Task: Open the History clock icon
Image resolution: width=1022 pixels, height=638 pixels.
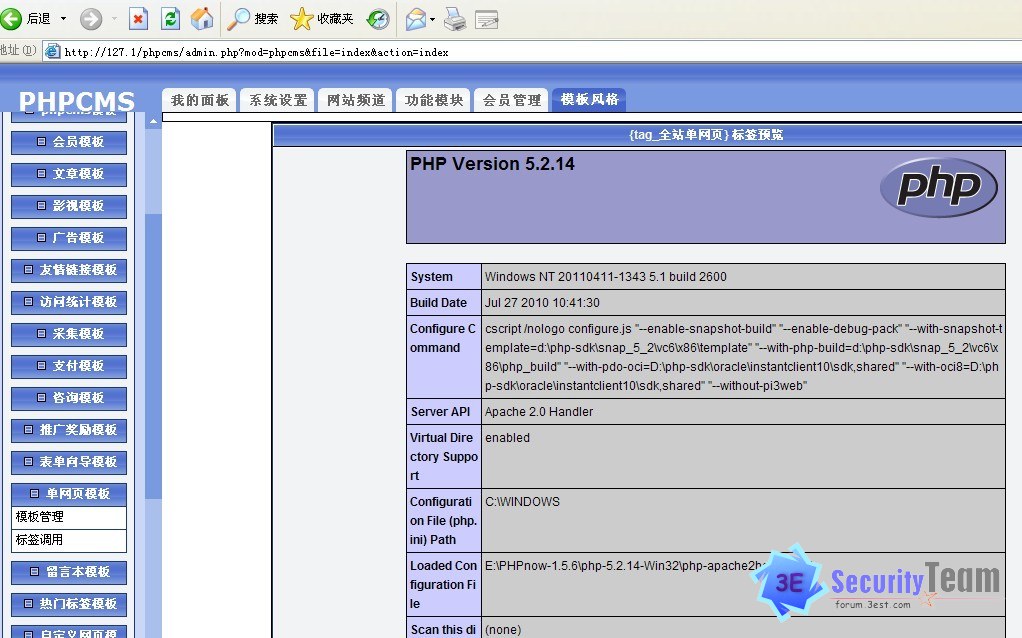Action: pyautogui.click(x=378, y=19)
